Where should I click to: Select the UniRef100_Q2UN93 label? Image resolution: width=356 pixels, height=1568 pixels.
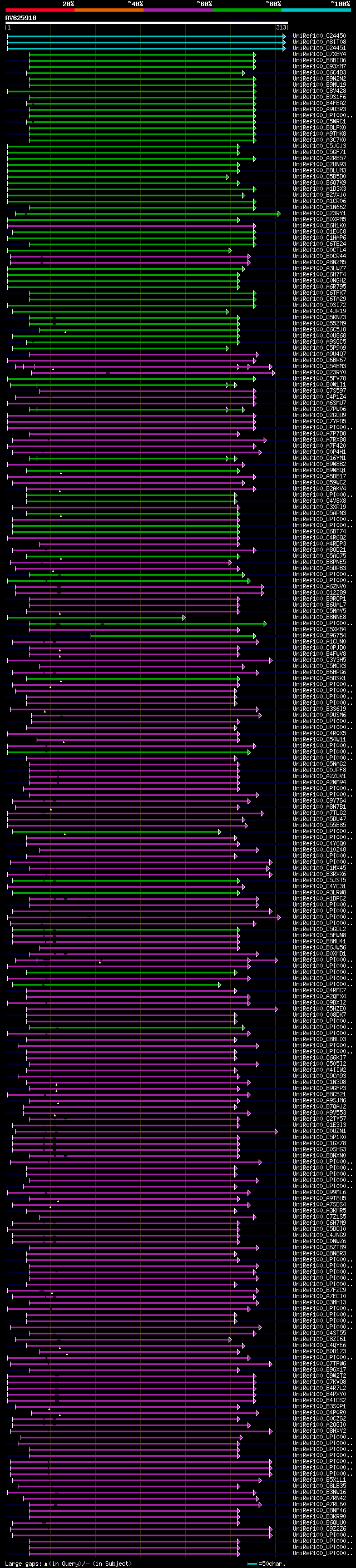click(319, 164)
